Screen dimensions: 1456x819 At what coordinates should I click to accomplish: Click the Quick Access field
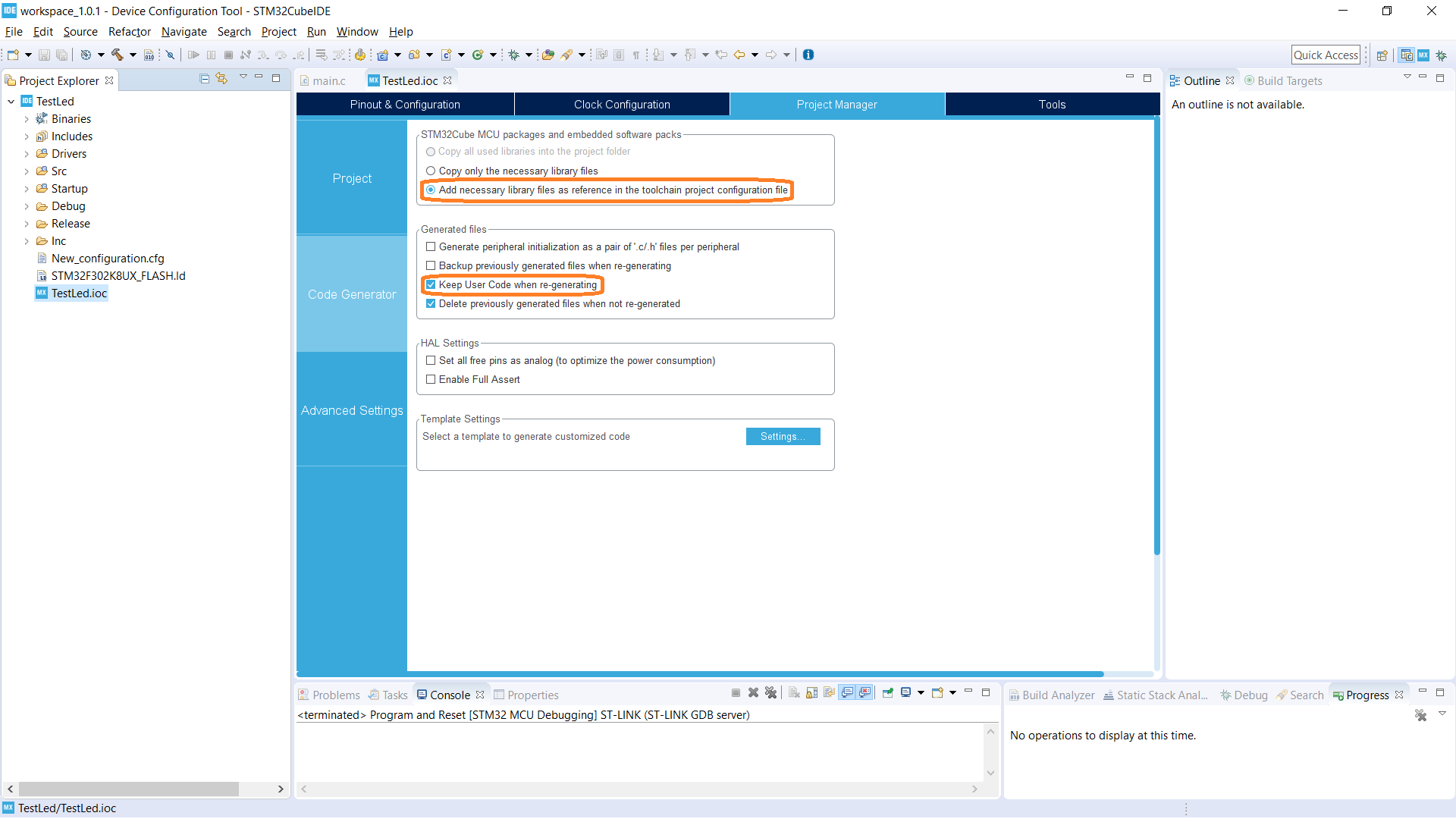coord(1326,55)
